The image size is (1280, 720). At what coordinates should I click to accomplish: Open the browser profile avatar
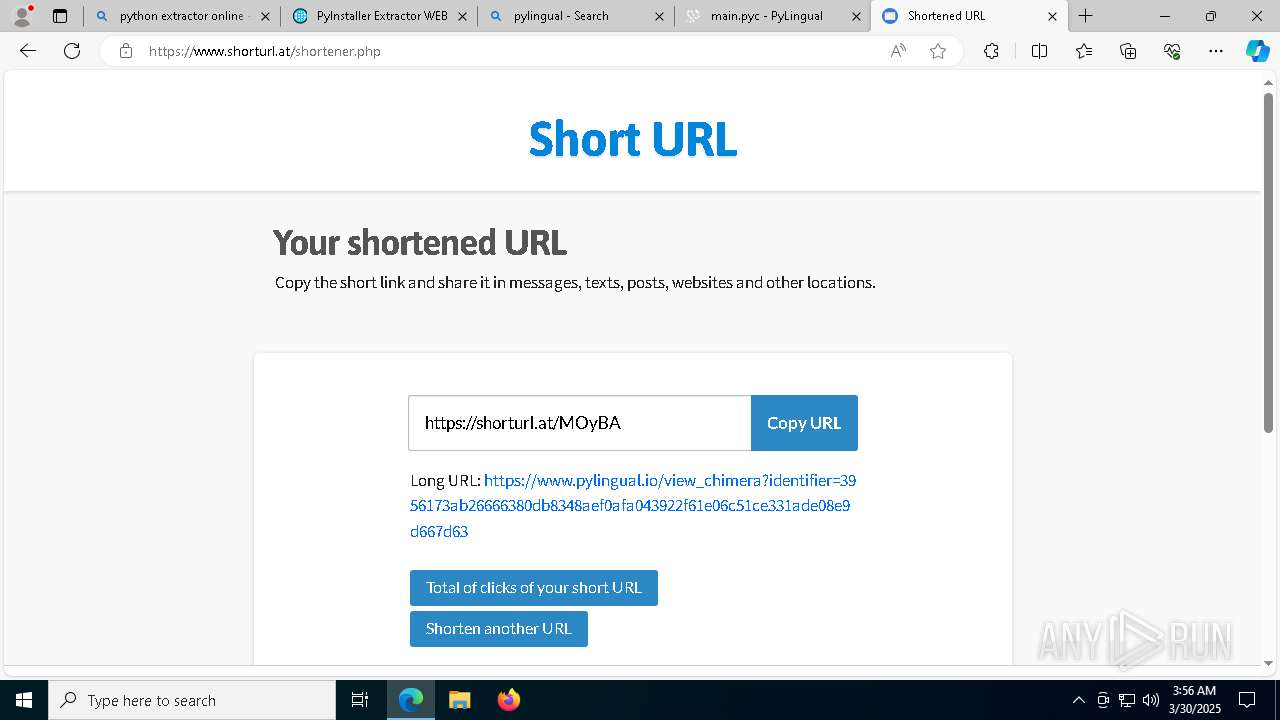point(22,16)
